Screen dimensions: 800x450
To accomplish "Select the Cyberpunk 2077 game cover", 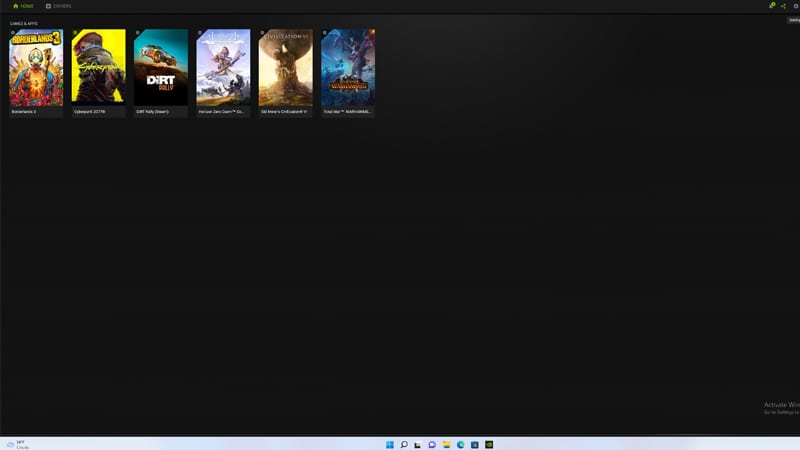I will click(x=98, y=68).
